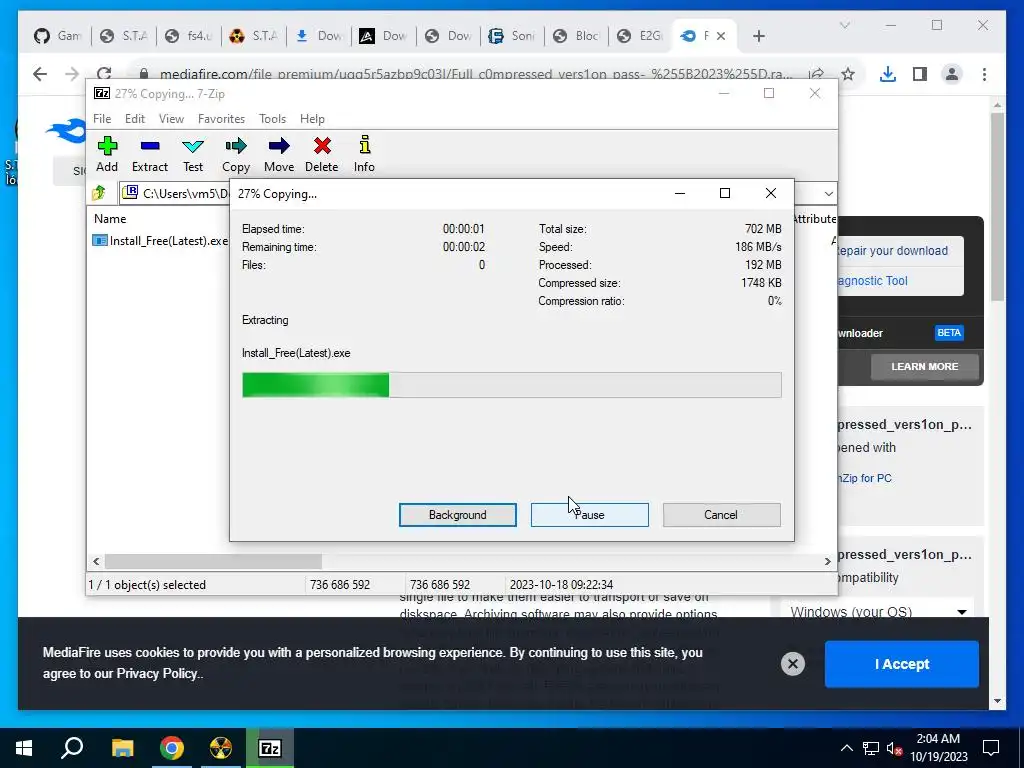Viewport: 1024px width, 768px height.
Task: Switch to the fs4.u tab
Action: (188, 36)
